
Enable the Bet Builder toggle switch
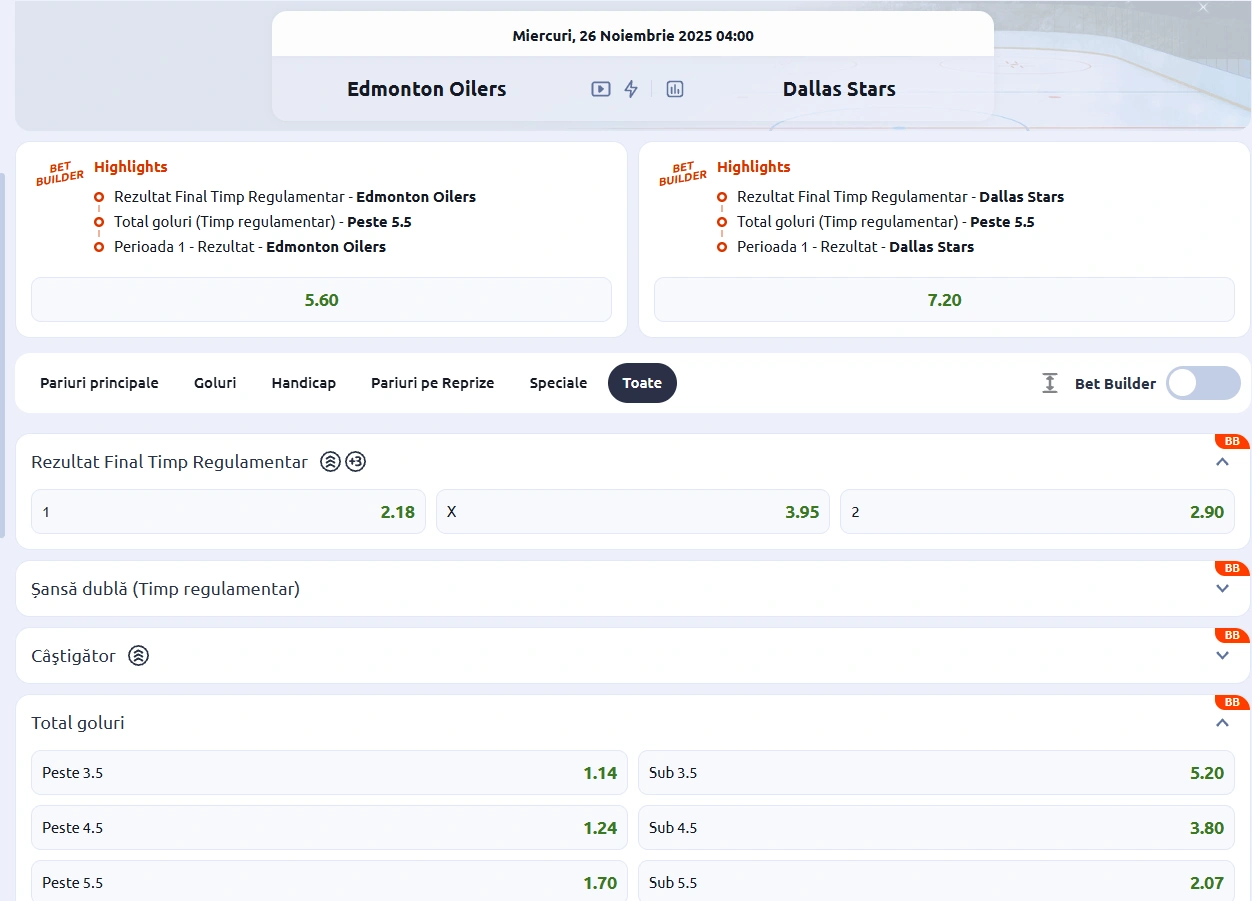1202,383
